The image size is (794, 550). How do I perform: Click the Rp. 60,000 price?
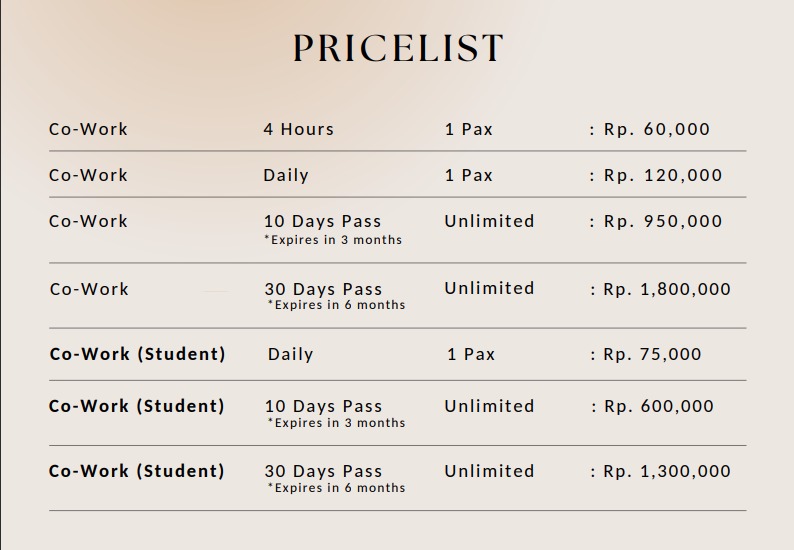(x=656, y=129)
